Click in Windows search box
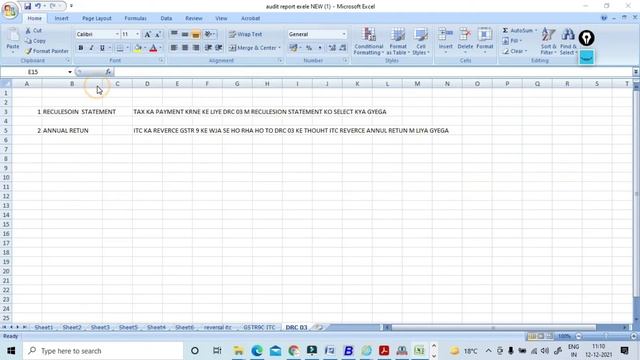Viewport: 640px width, 360px height. tap(103, 351)
